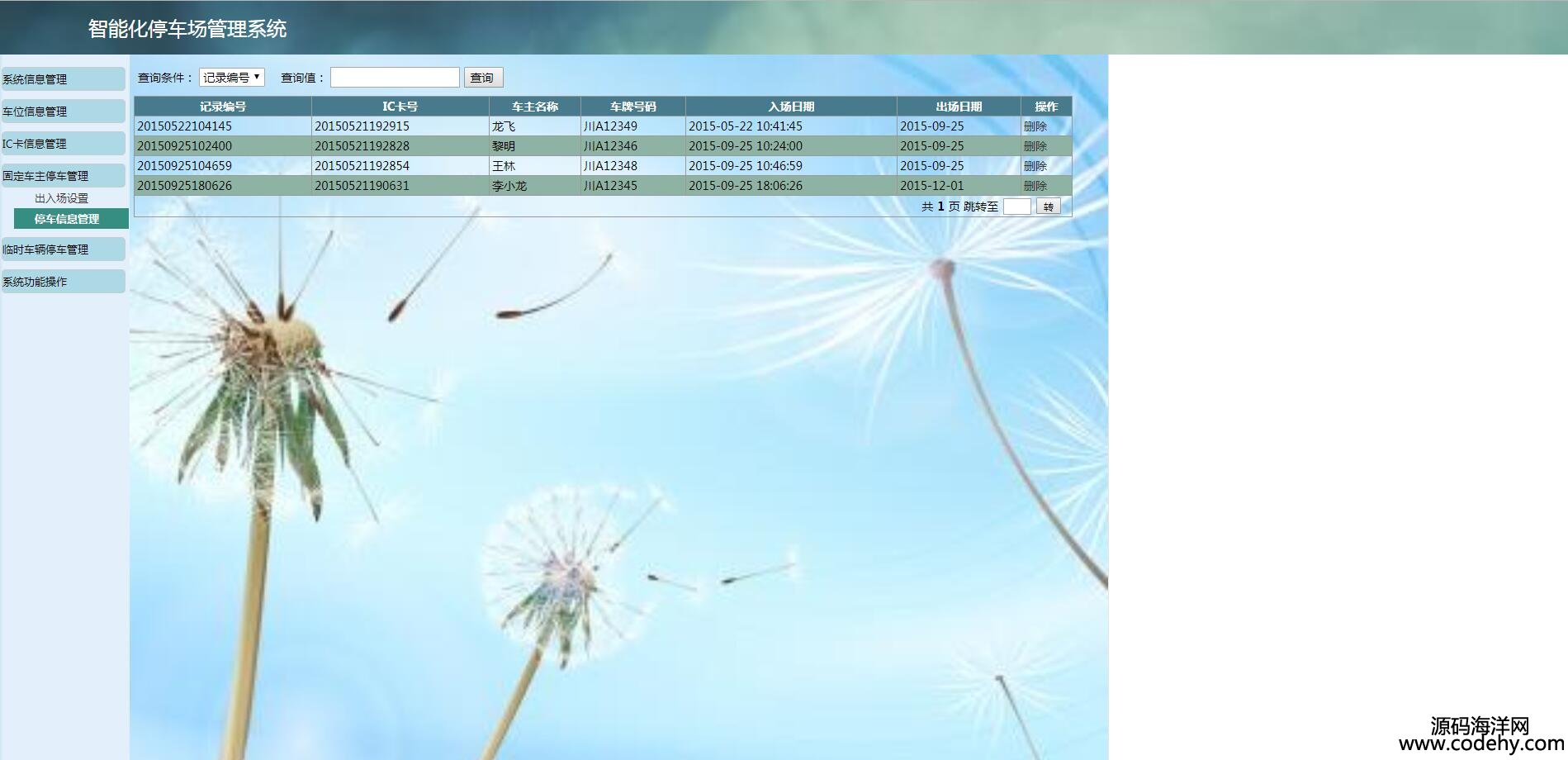
Task: Click the 记录编号 column header
Action: tap(223, 107)
